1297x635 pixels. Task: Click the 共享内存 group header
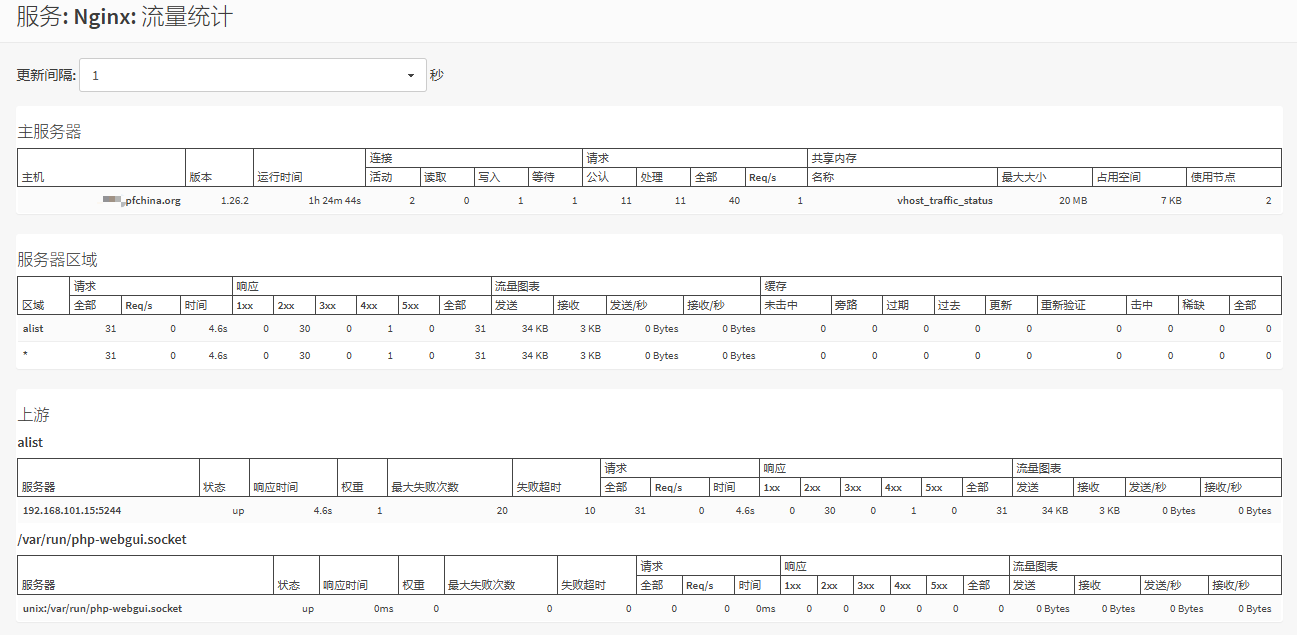point(833,158)
